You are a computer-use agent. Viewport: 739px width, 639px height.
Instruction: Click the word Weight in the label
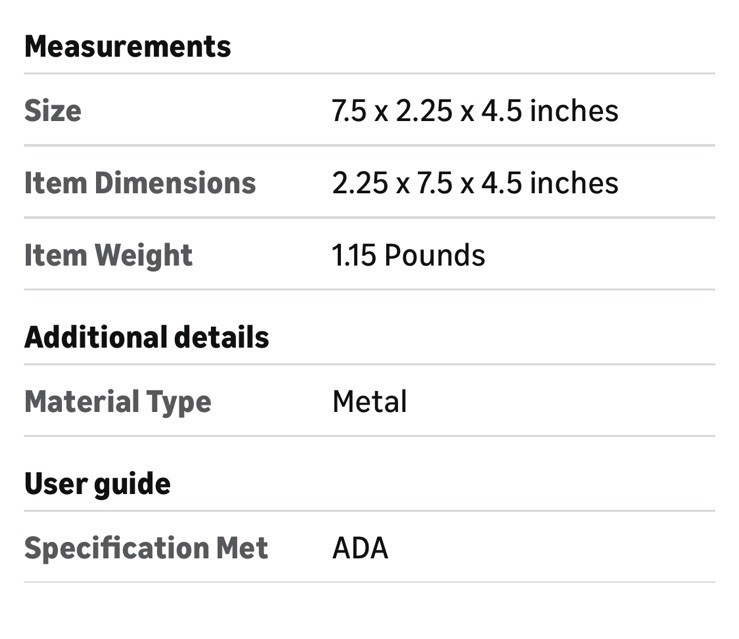pos(144,255)
